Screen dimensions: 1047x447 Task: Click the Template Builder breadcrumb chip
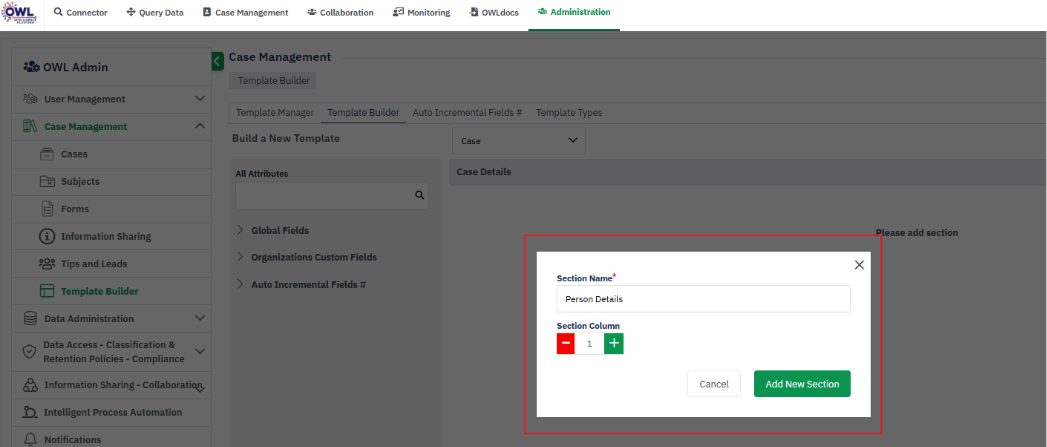coord(273,80)
